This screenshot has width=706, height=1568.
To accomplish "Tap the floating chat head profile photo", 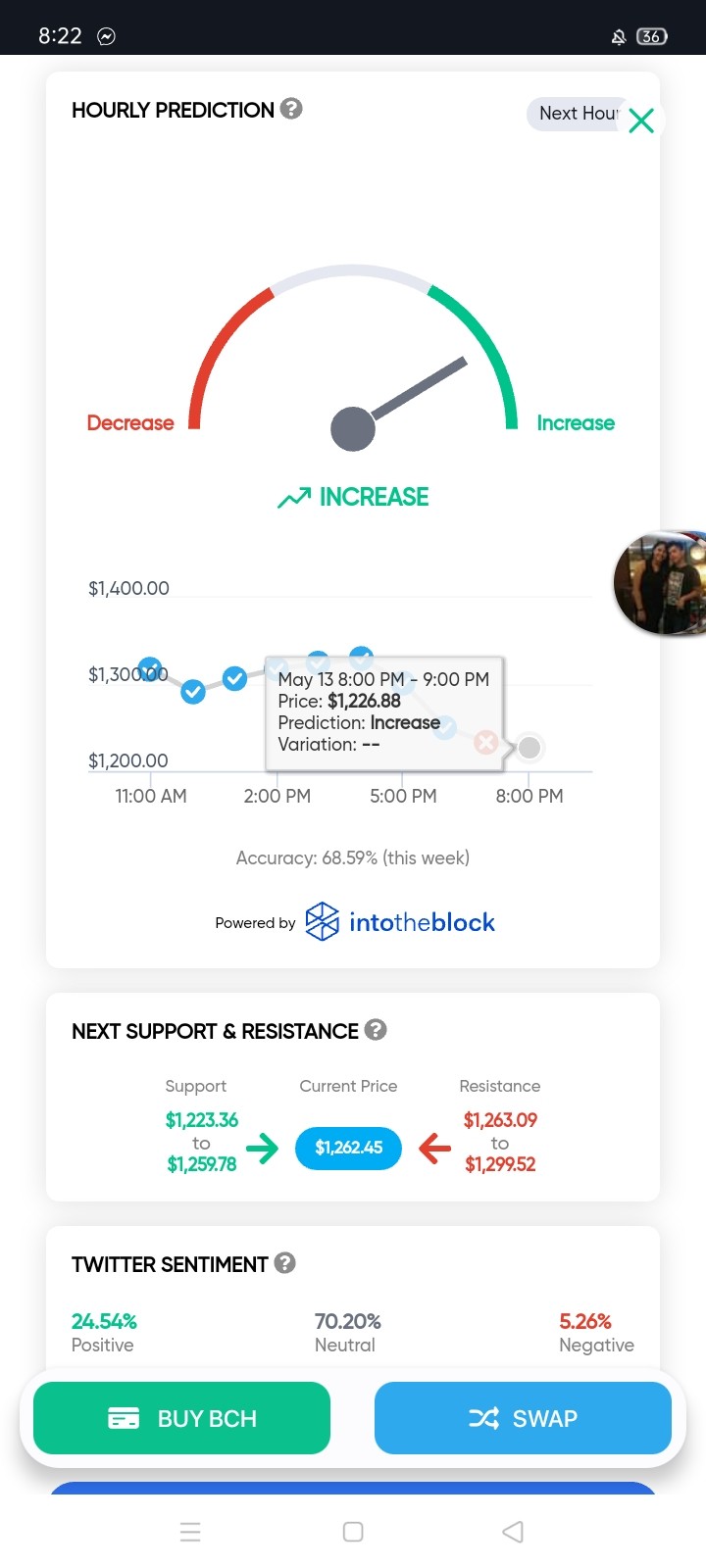I will pyautogui.click(x=661, y=584).
